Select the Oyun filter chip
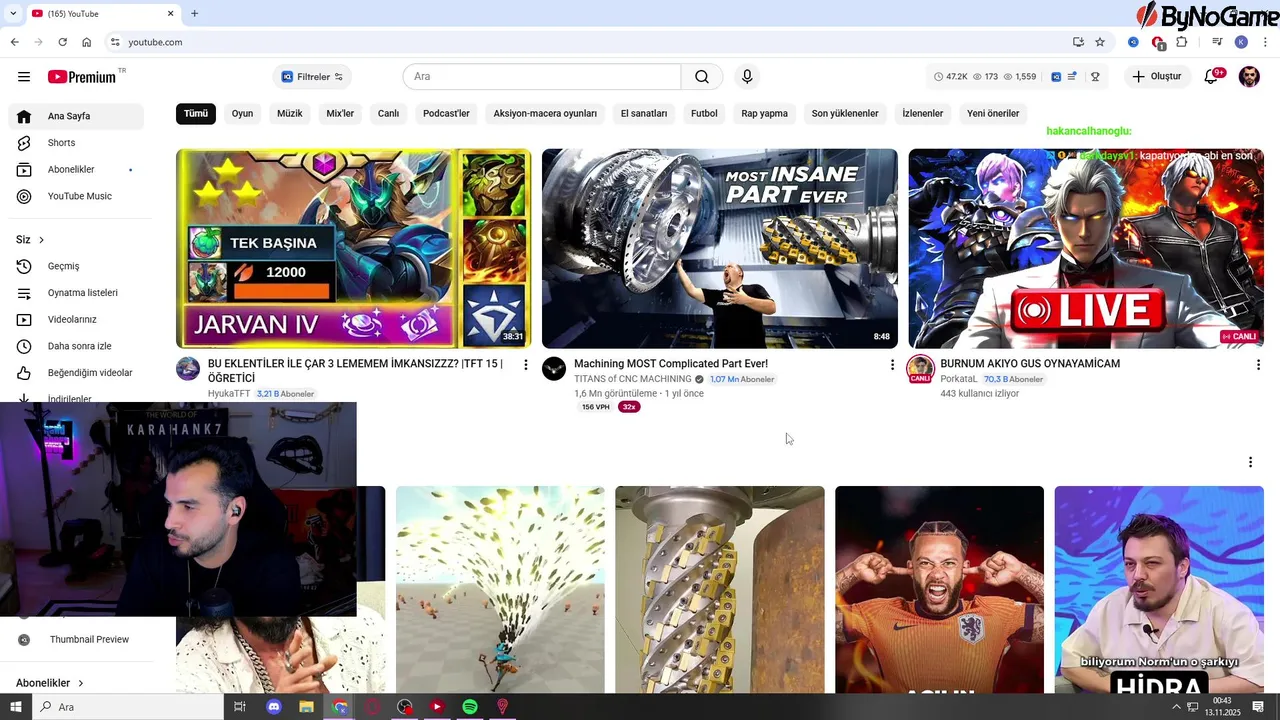This screenshot has width=1280, height=720. click(x=242, y=113)
